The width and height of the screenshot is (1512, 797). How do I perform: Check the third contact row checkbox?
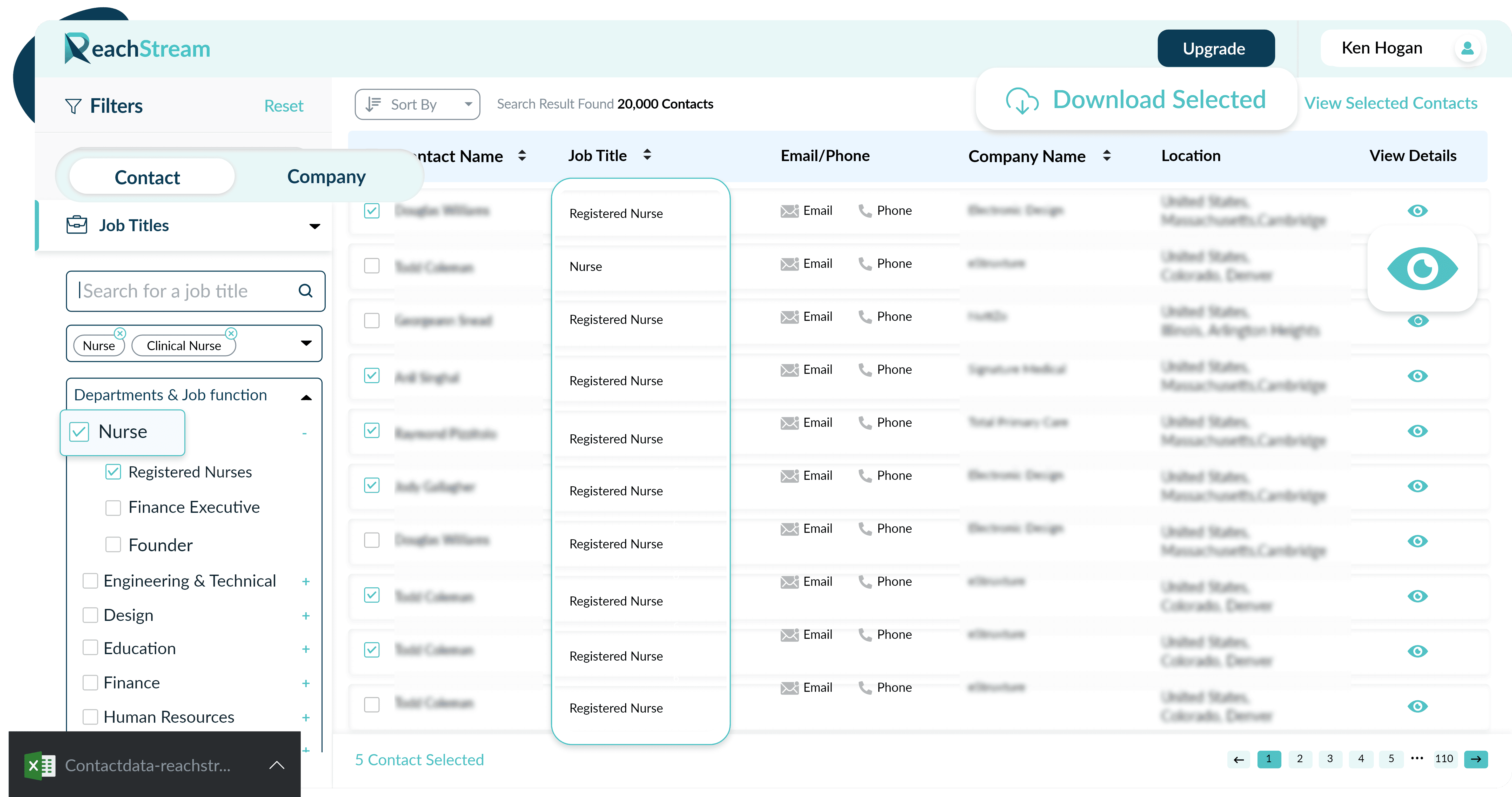click(x=372, y=320)
